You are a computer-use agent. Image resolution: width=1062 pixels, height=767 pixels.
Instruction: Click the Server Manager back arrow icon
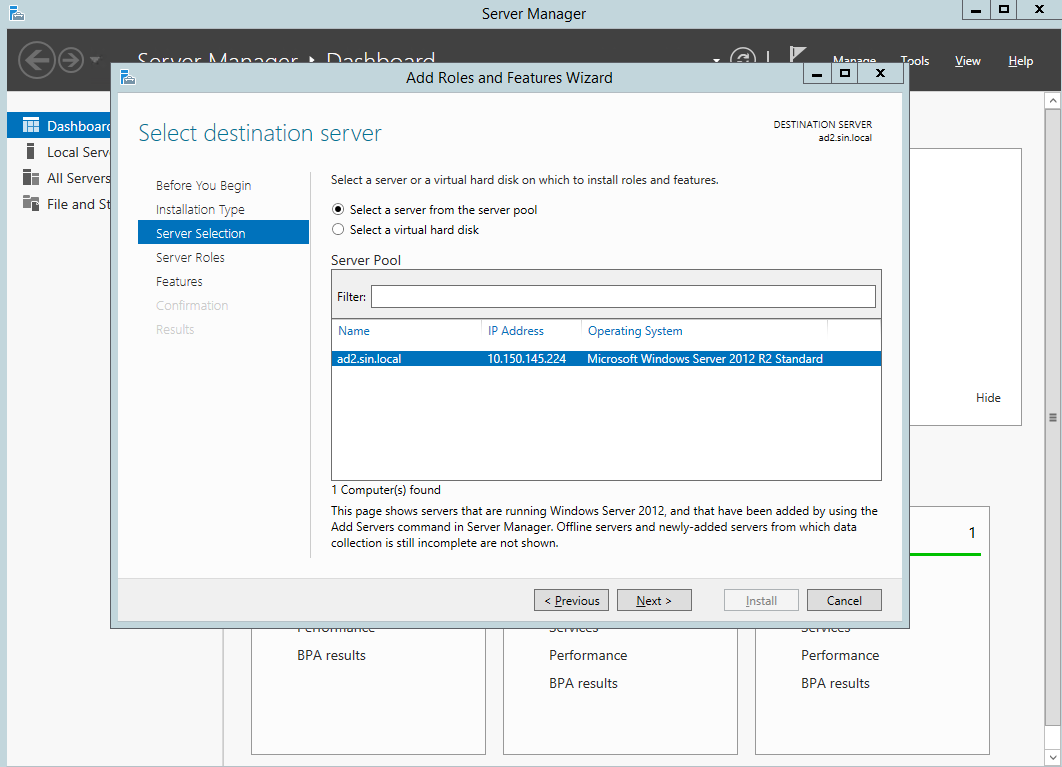(x=37, y=60)
